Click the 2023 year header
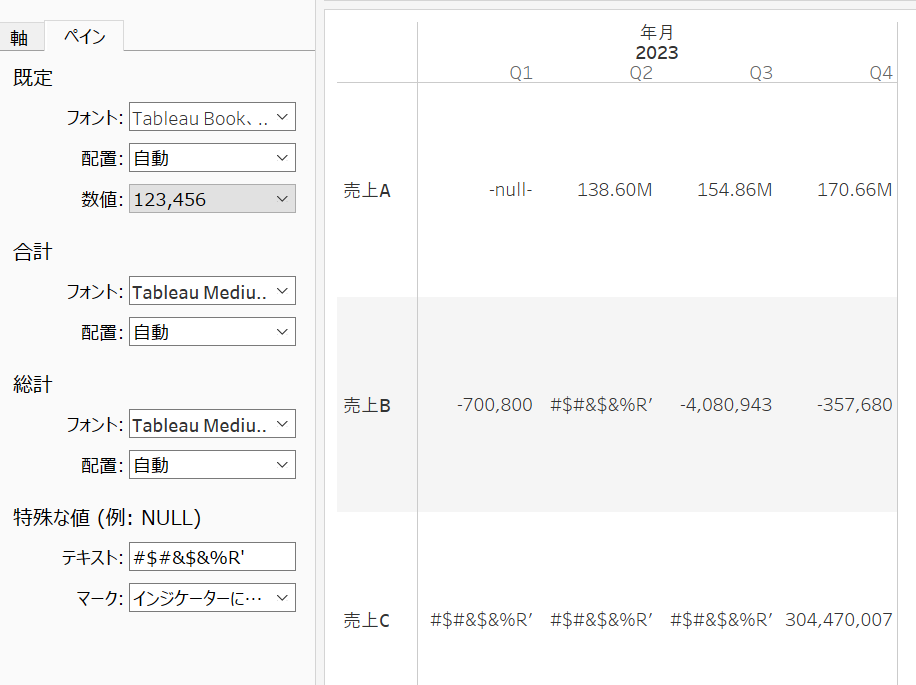Image resolution: width=916 pixels, height=685 pixels. (x=657, y=53)
